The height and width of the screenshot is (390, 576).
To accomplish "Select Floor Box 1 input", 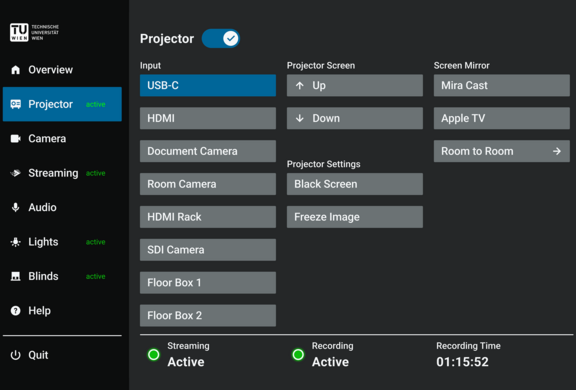I will [208, 283].
